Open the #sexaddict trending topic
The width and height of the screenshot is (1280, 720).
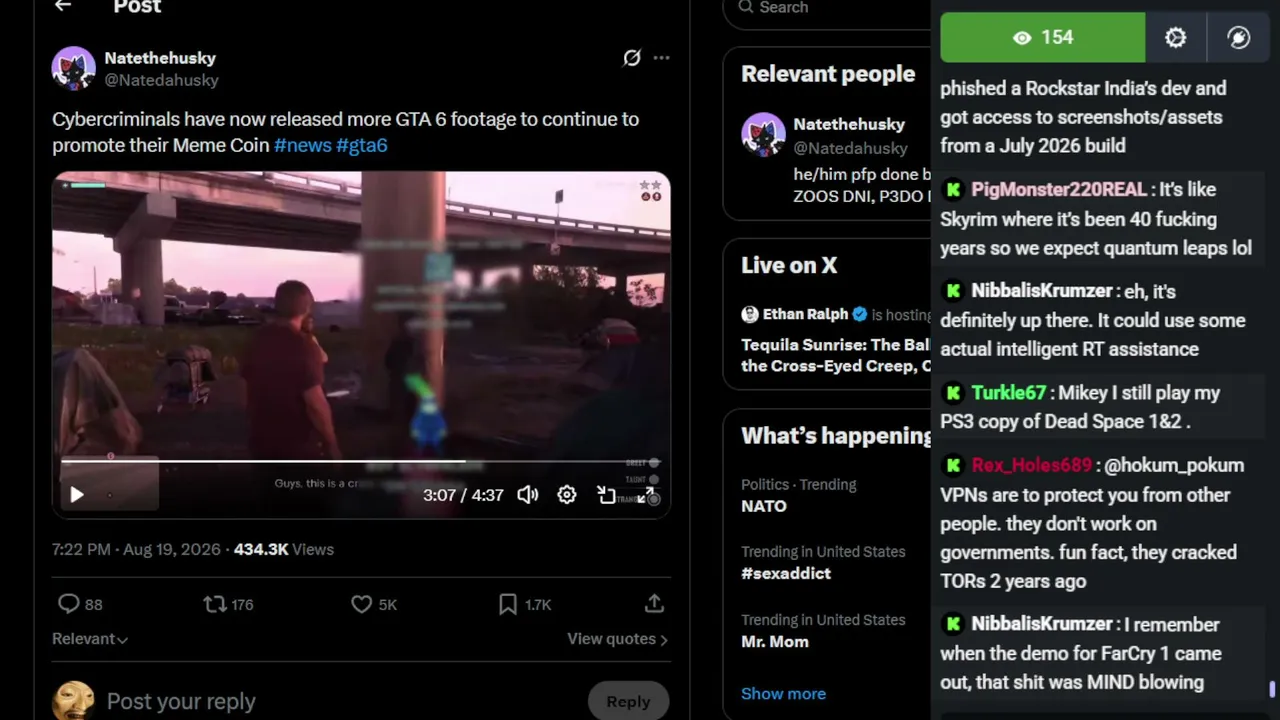tap(786, 573)
